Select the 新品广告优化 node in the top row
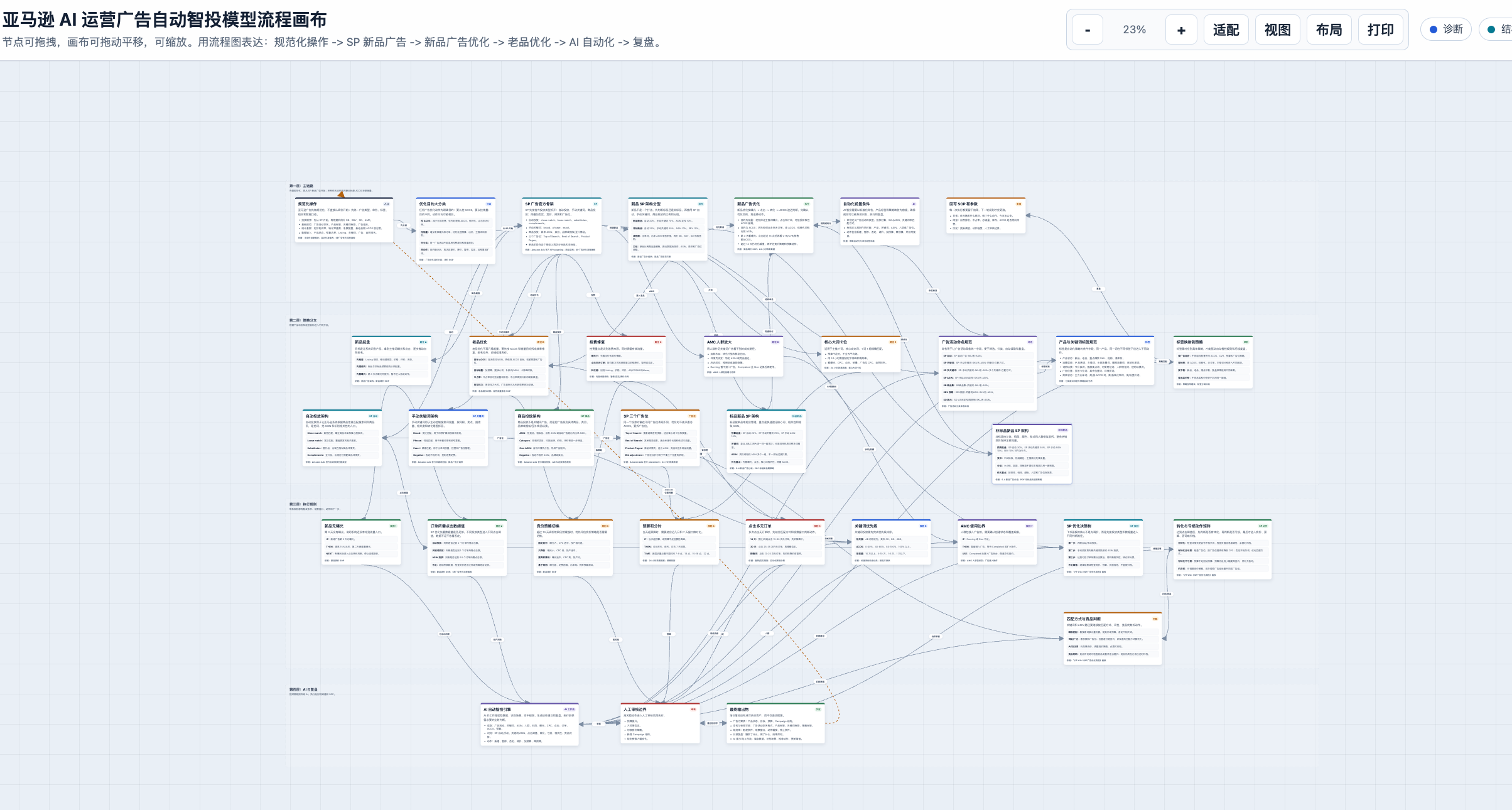Viewport: 1512px width, 810px height. tap(774, 226)
